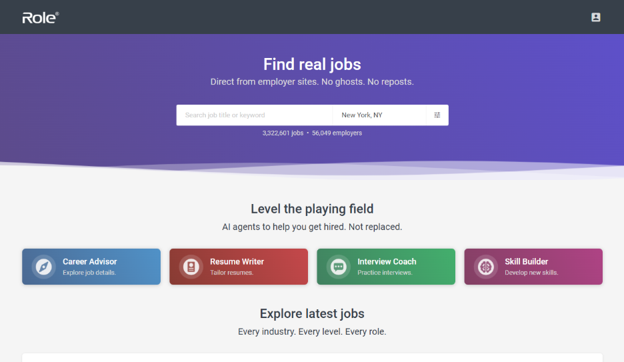Screen dimensions: 624x362
Task: Click 'AI agents to help you get hired' text
Action: coord(312,227)
